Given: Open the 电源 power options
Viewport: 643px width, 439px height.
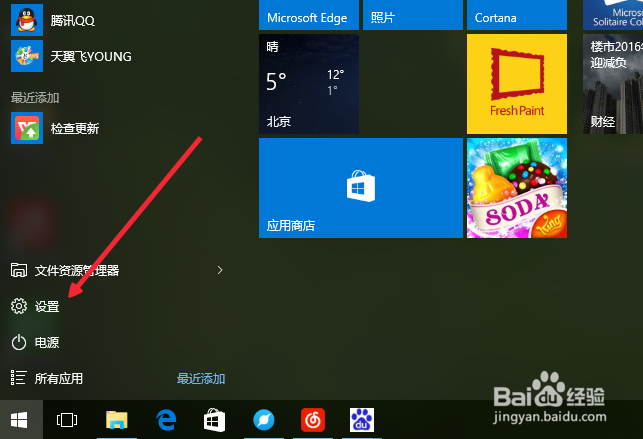Looking at the screenshot, I should pos(35,342).
